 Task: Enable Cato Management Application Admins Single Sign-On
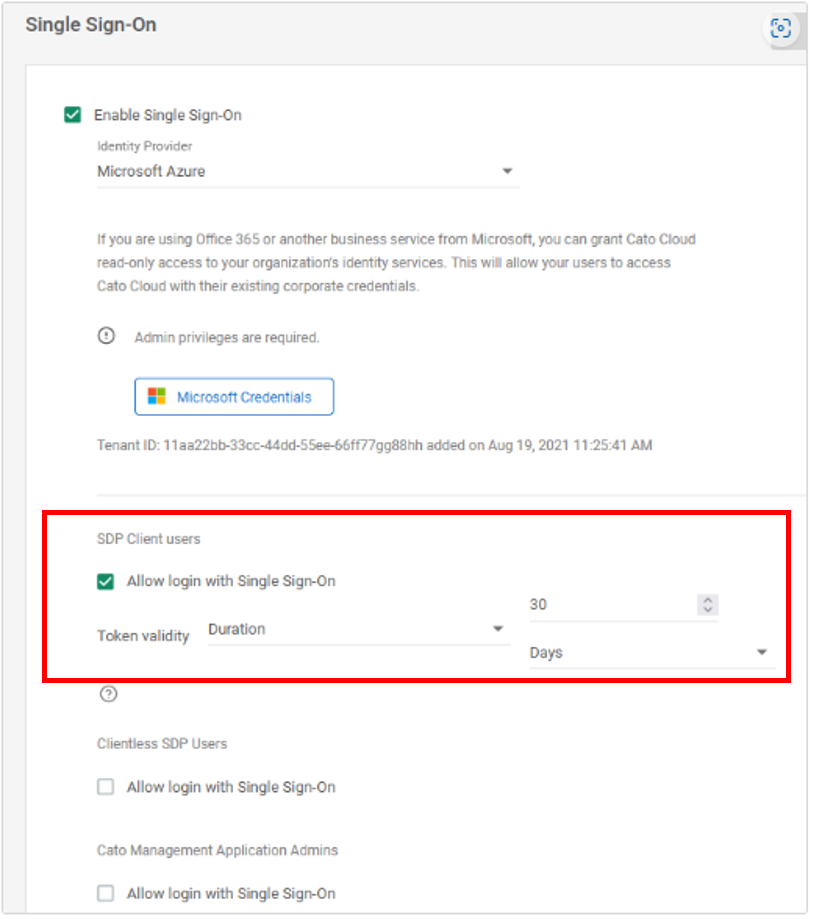[x=106, y=893]
